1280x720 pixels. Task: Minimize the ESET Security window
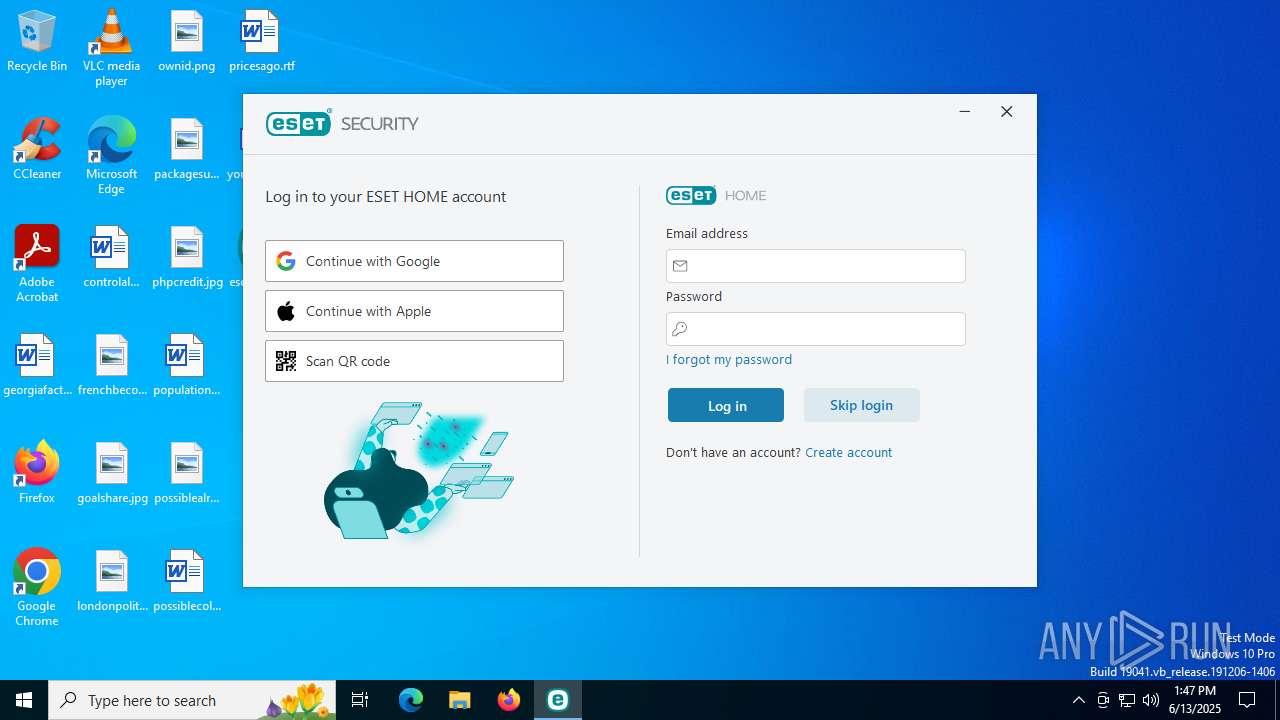click(965, 112)
